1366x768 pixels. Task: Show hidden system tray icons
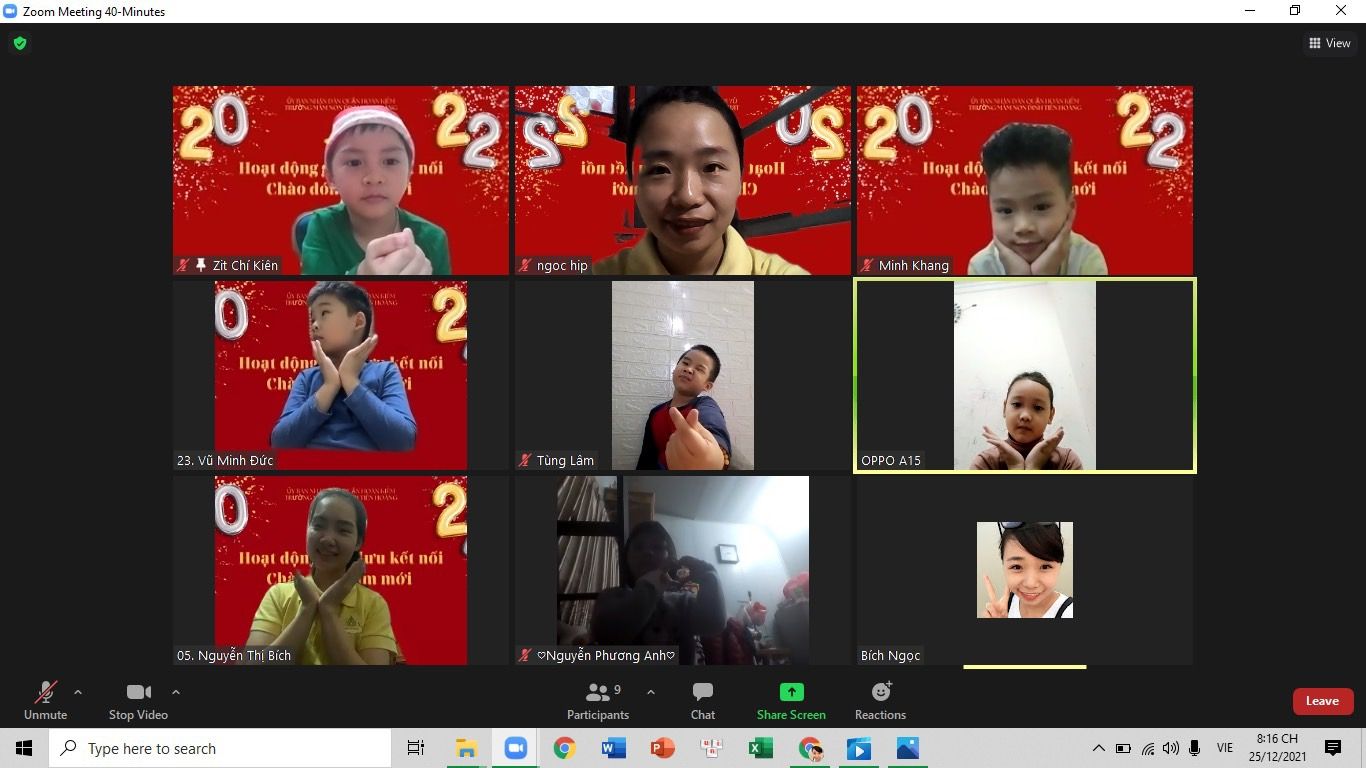(1098, 748)
